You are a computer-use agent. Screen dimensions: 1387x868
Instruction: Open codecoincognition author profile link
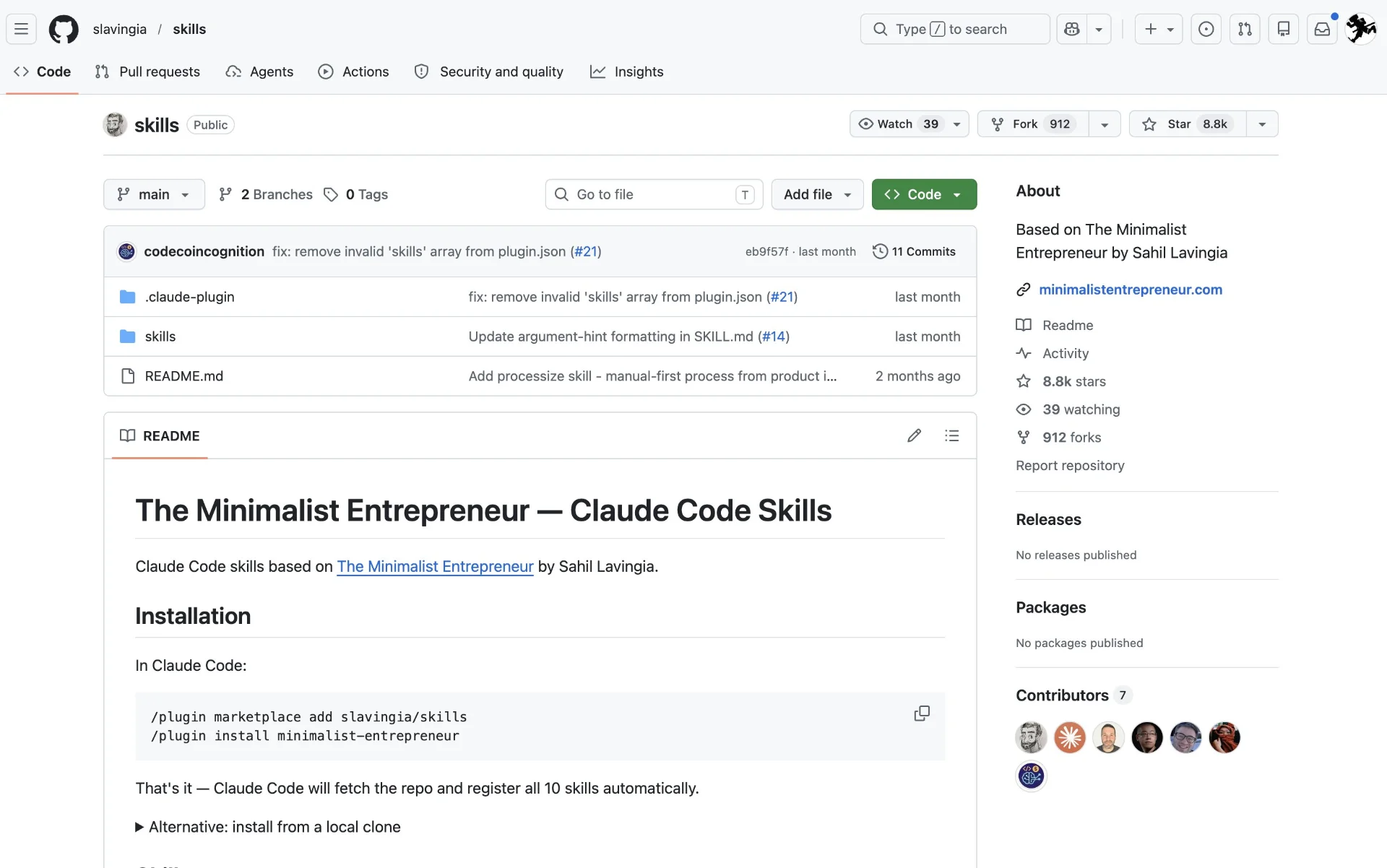point(204,251)
